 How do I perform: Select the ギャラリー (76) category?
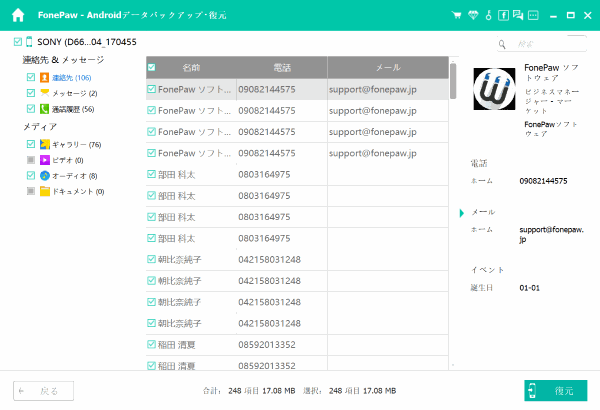click(x=77, y=145)
